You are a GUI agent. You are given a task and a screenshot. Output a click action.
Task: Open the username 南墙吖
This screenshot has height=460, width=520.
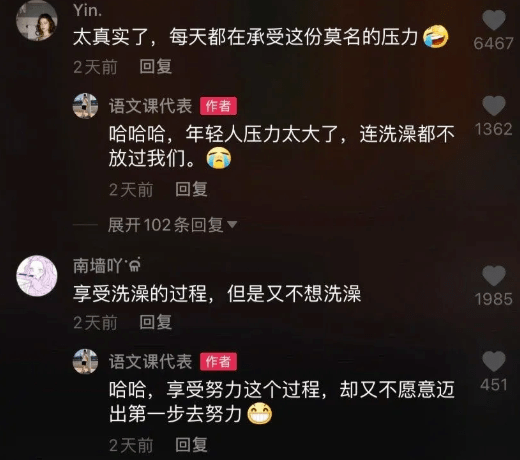point(107,266)
